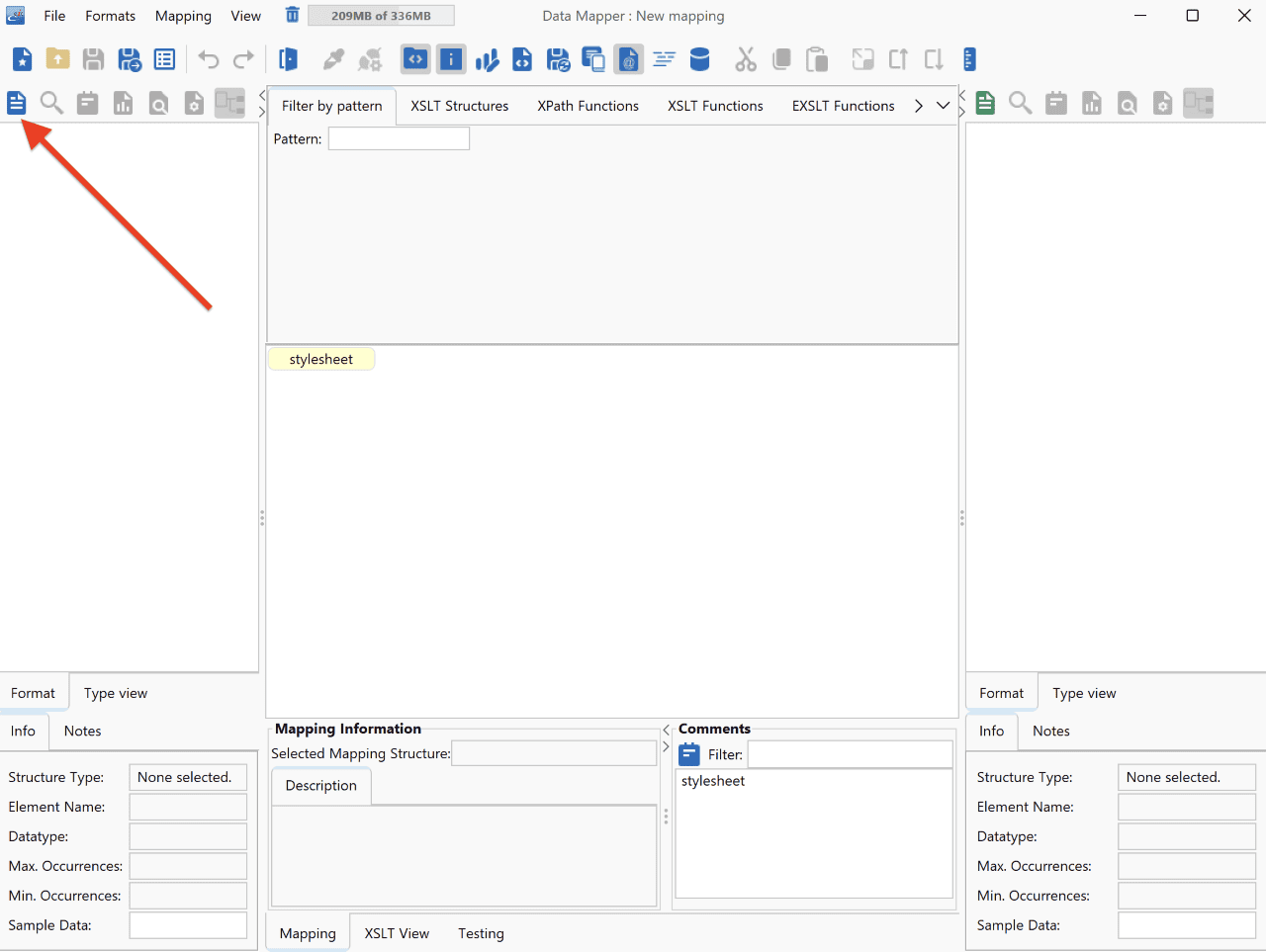Toggle the tree structure view in right panel
Viewport: 1266px width, 952px height.
pyautogui.click(x=1198, y=103)
